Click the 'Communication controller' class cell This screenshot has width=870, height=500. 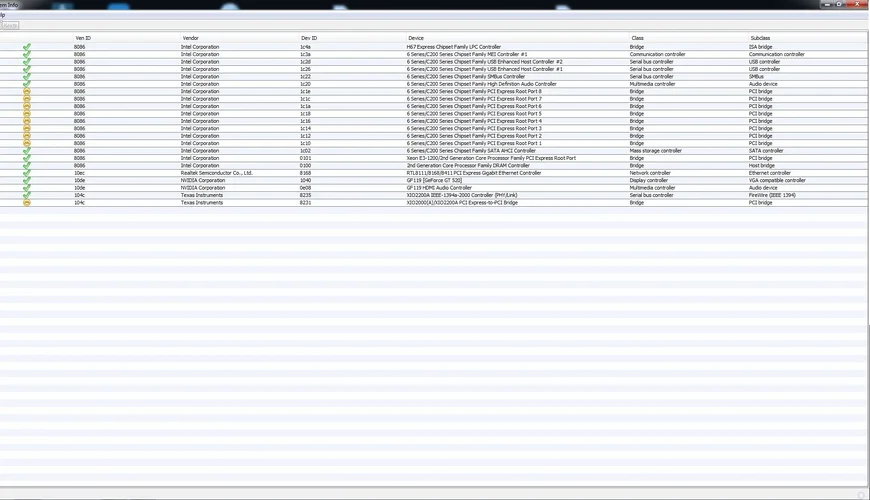(x=657, y=54)
